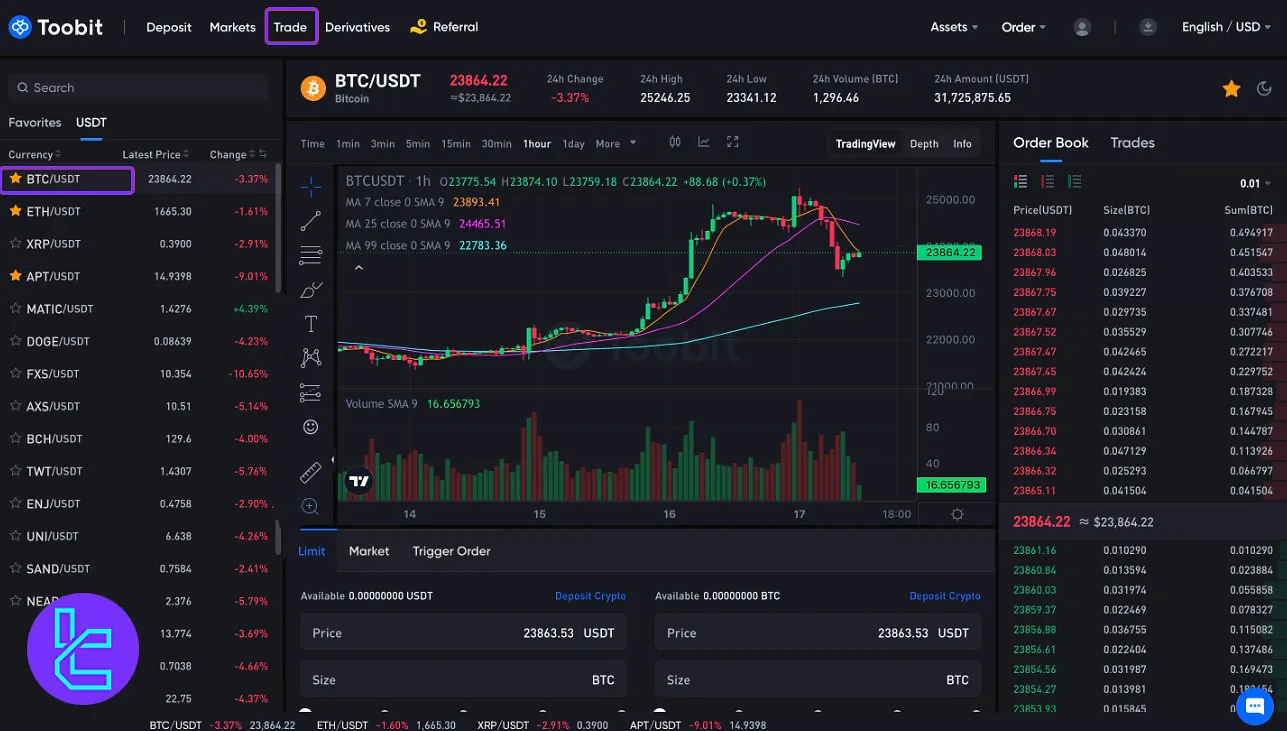Select the 15min timeframe
Screen dimensions: 1287x731
[456, 143]
